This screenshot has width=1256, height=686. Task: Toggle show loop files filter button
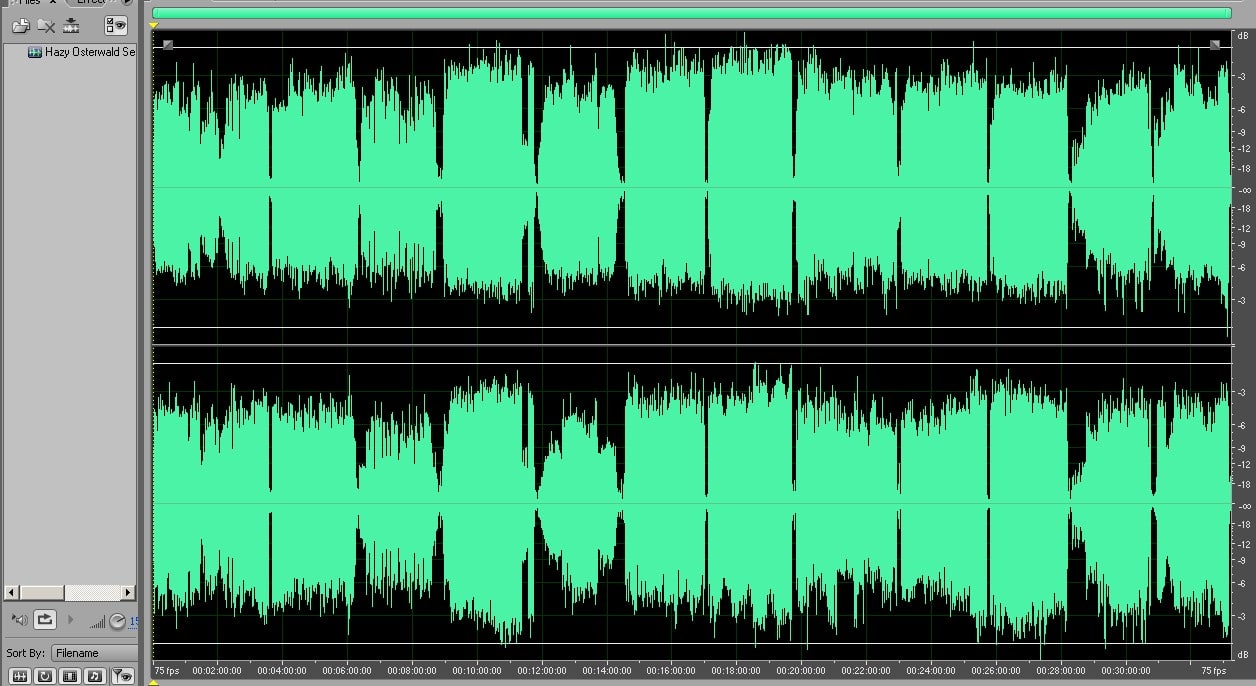tap(45, 676)
